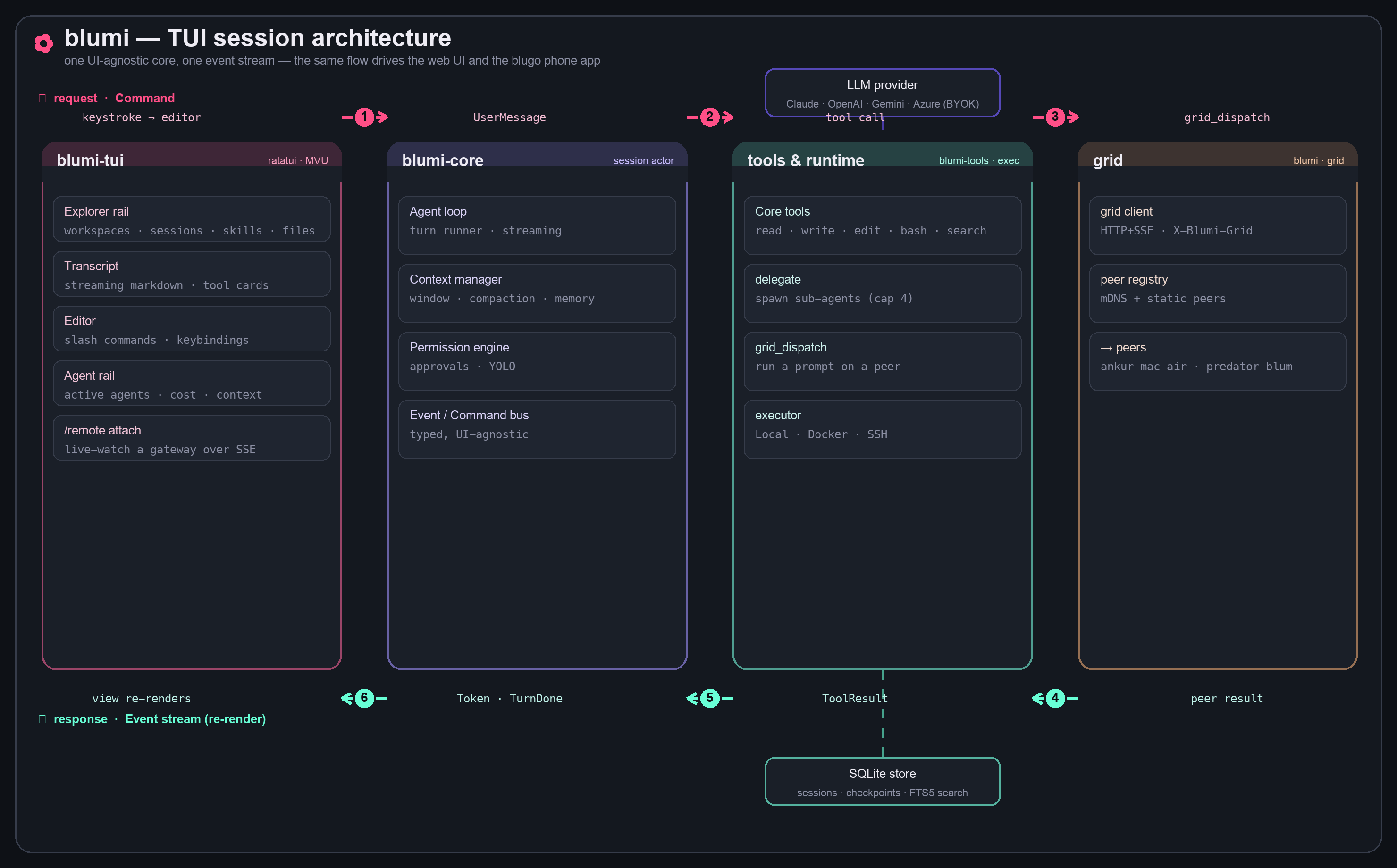The height and width of the screenshot is (868, 1397).
Task: Click the 'grid_dispatch' flow label after step 3
Action: 1227,117
